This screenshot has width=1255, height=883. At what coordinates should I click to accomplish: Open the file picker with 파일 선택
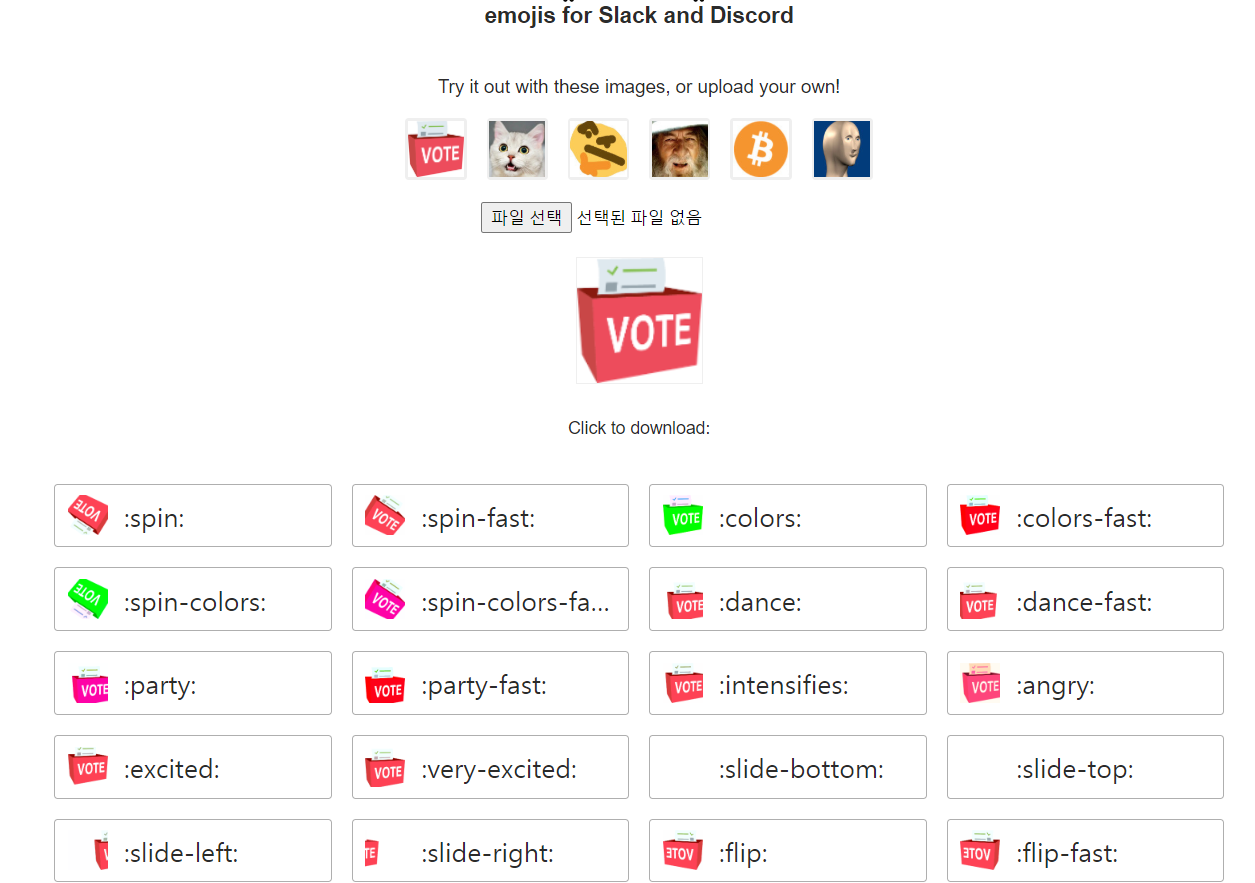(526, 217)
